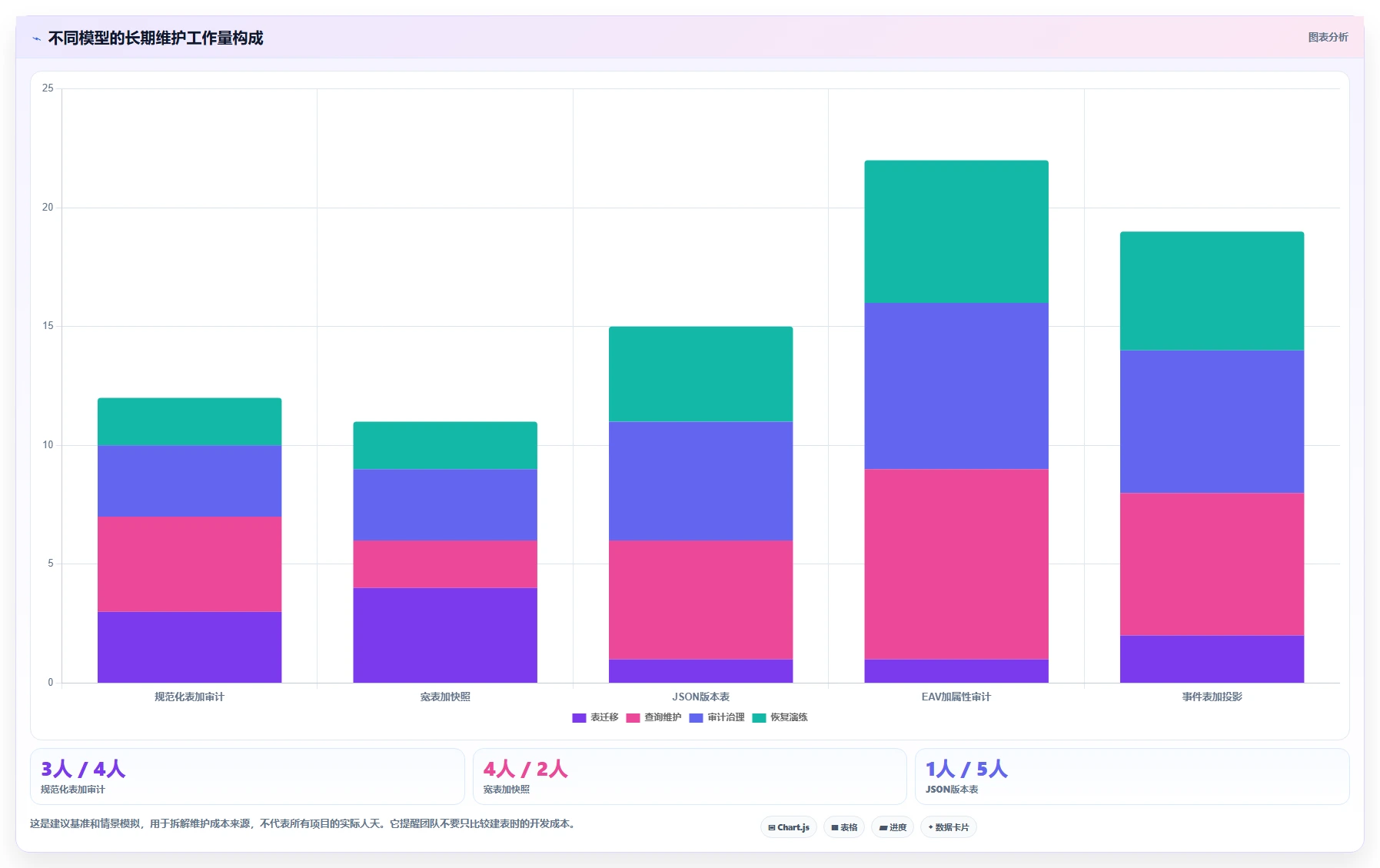Click the y-axis tick value 5
The height and width of the screenshot is (868, 1380).
pyautogui.click(x=51, y=564)
